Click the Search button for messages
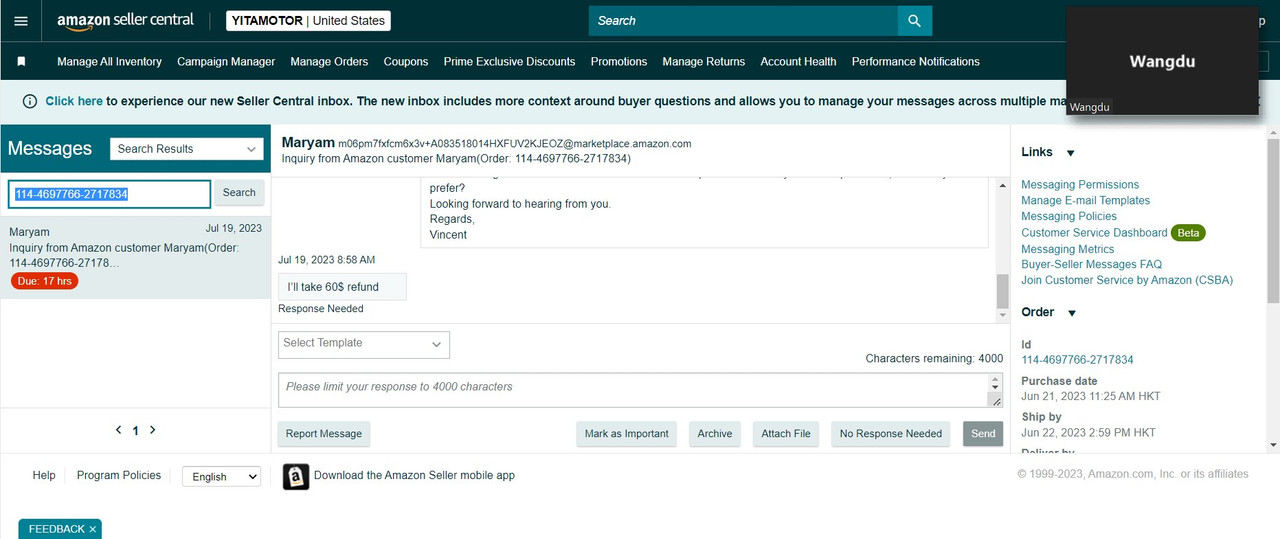 pos(239,193)
